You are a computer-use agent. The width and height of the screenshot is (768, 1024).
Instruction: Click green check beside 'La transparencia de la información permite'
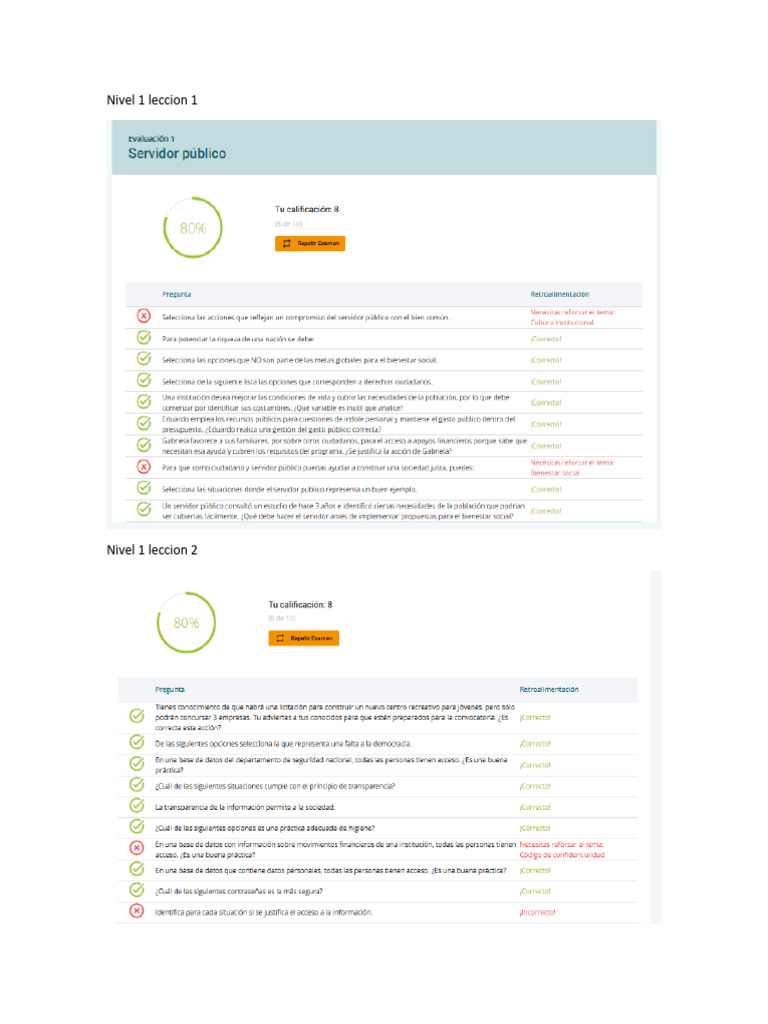(x=136, y=805)
